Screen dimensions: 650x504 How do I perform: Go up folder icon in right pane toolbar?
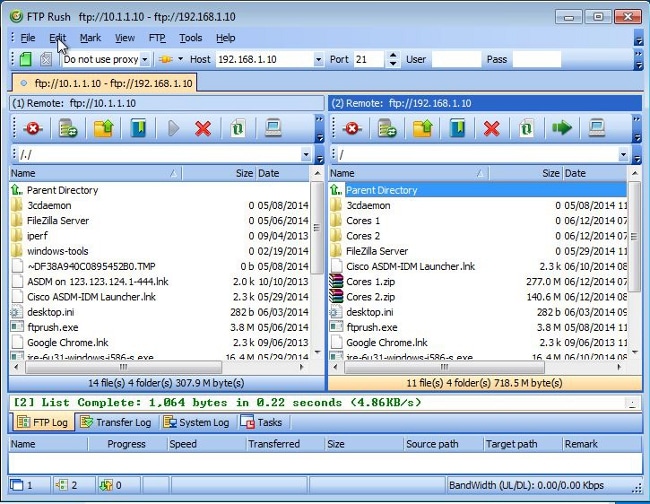click(x=422, y=128)
